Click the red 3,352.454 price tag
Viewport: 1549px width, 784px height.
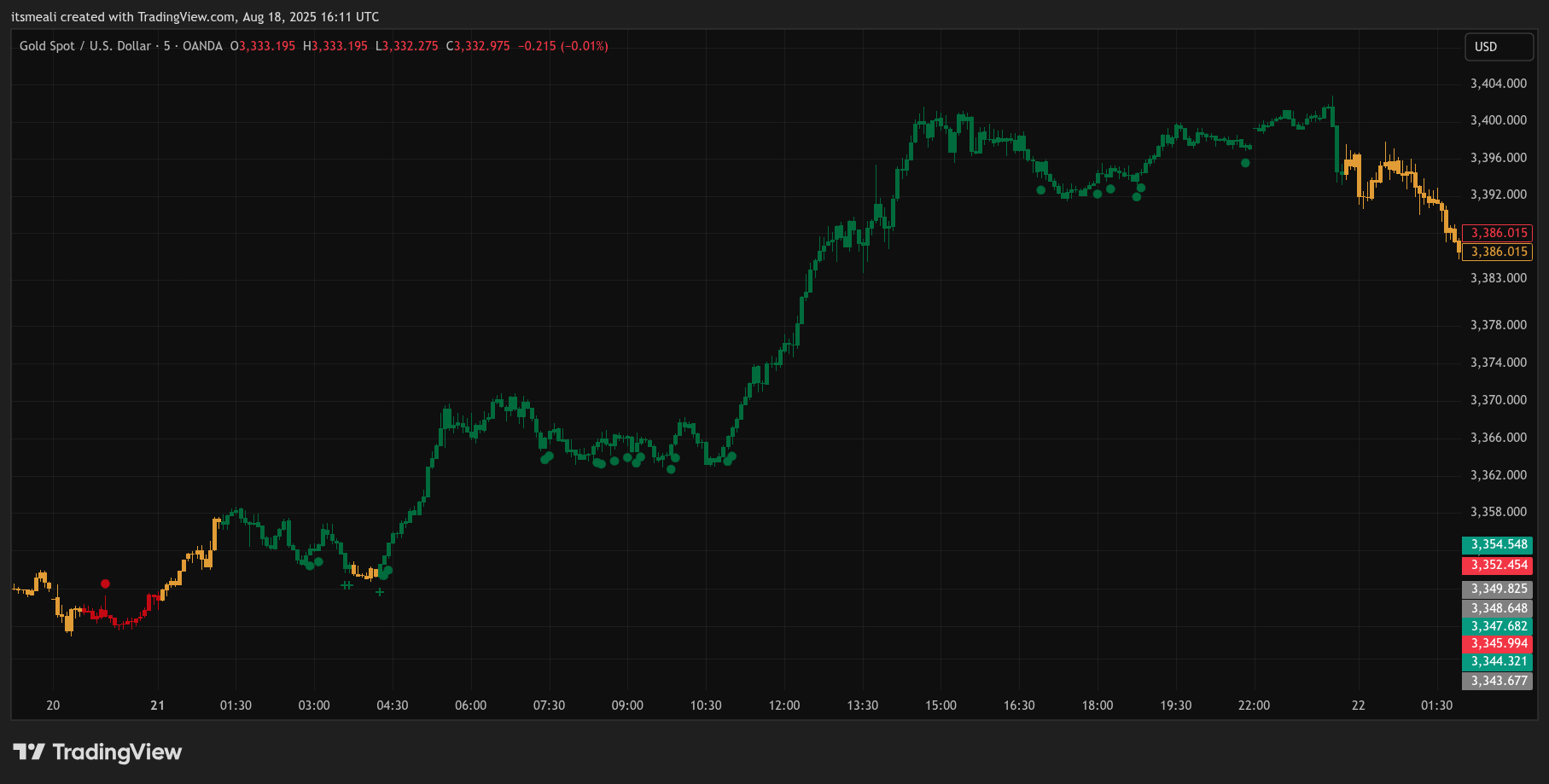pos(1498,565)
